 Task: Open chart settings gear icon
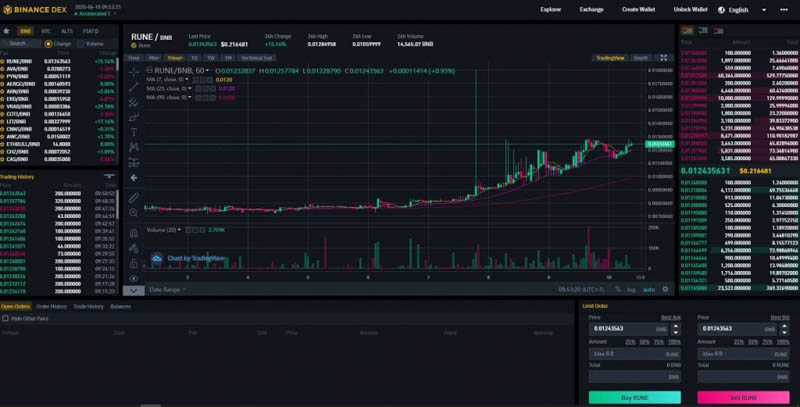click(x=665, y=289)
